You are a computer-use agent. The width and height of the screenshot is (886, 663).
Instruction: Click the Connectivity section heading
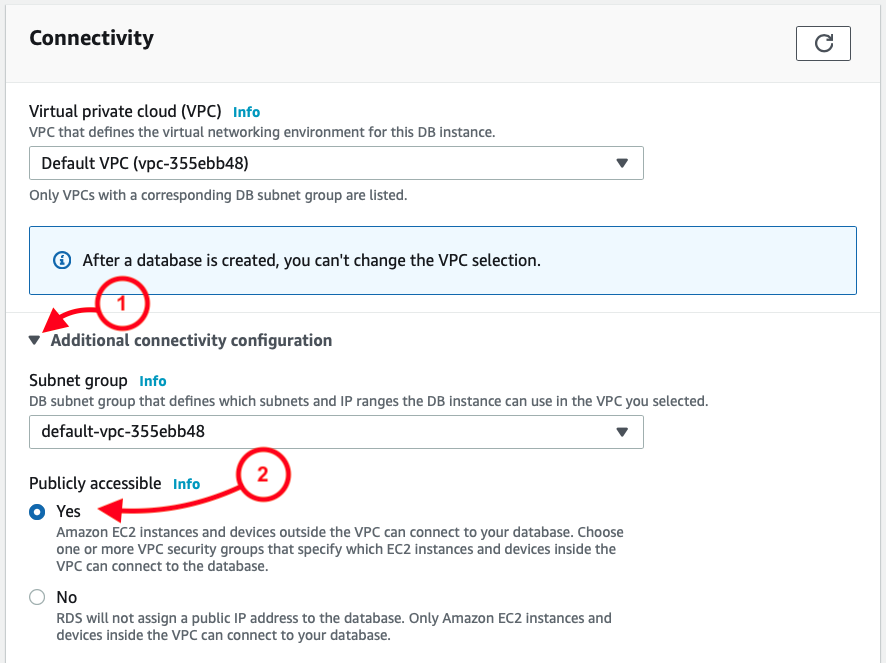91,38
